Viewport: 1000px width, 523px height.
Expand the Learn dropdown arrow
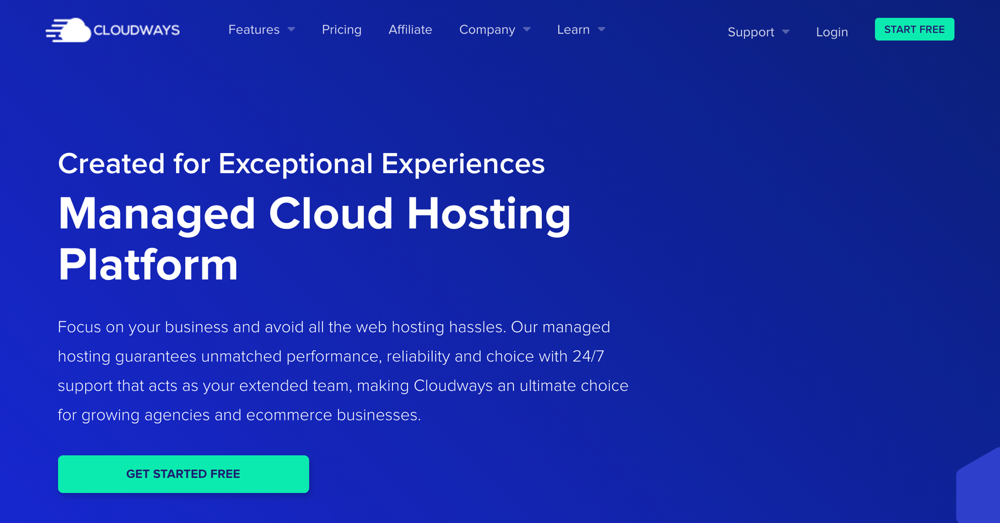click(x=601, y=29)
